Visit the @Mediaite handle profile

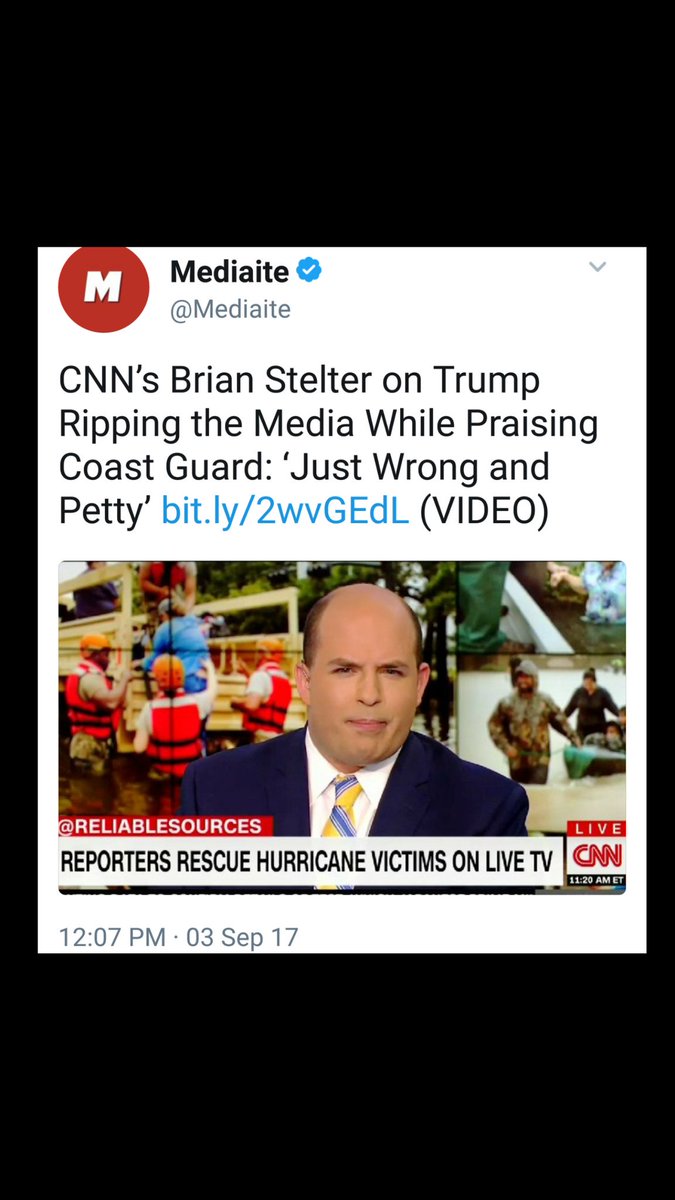[230, 310]
